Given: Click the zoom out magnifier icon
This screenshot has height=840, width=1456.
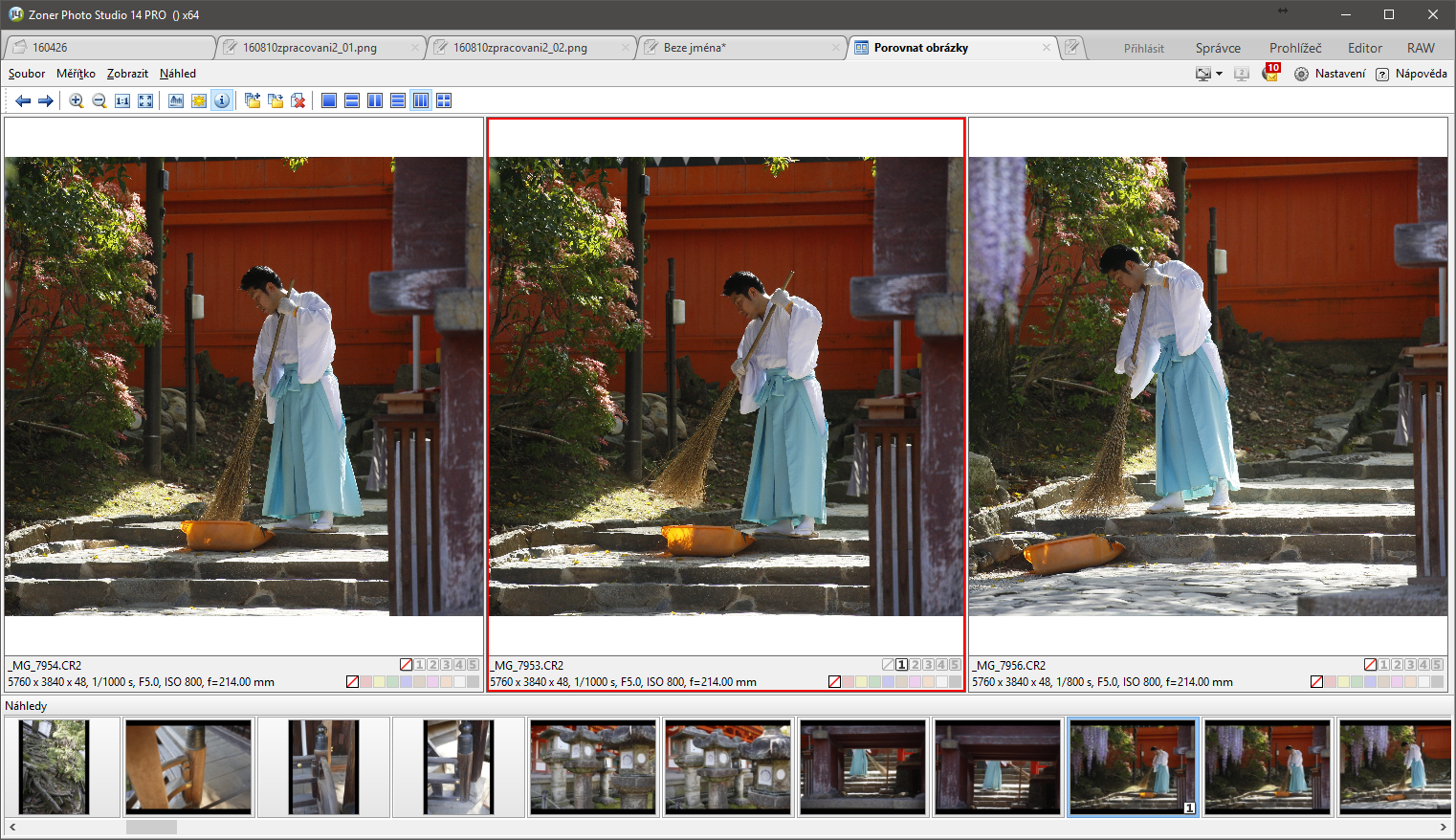Looking at the screenshot, I should [99, 100].
